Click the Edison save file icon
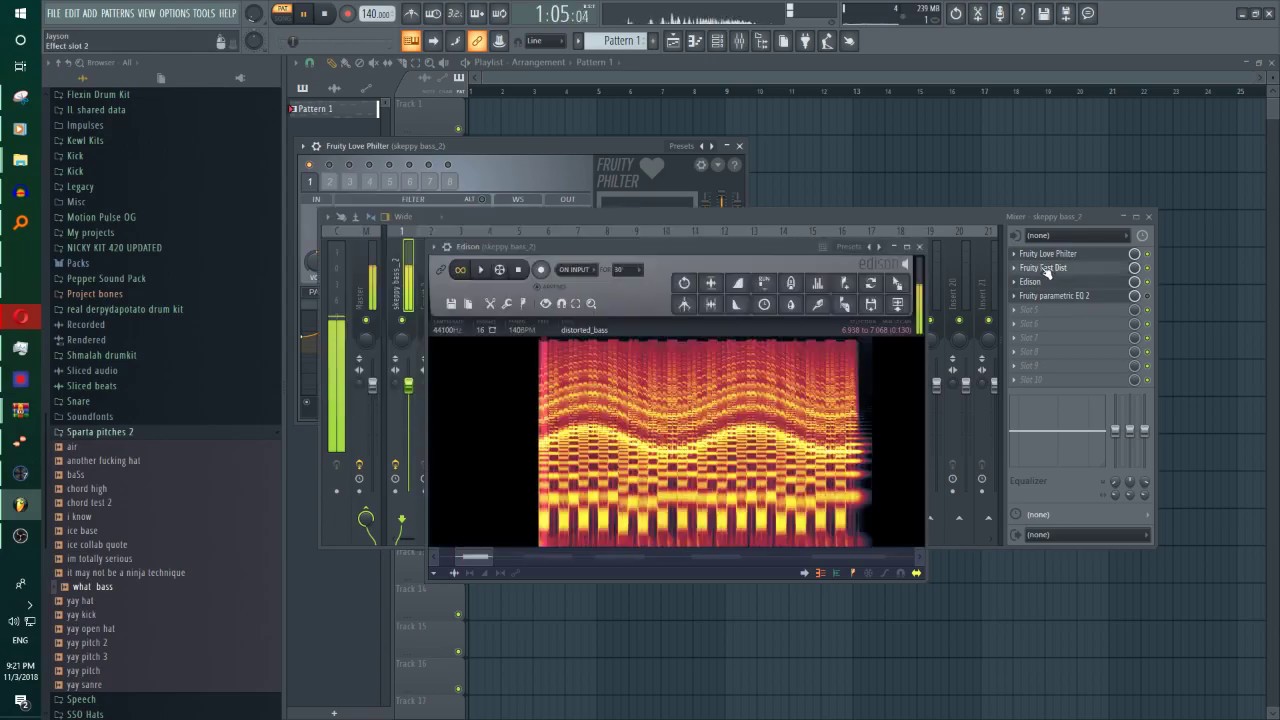The height and width of the screenshot is (720, 1280). click(x=451, y=304)
